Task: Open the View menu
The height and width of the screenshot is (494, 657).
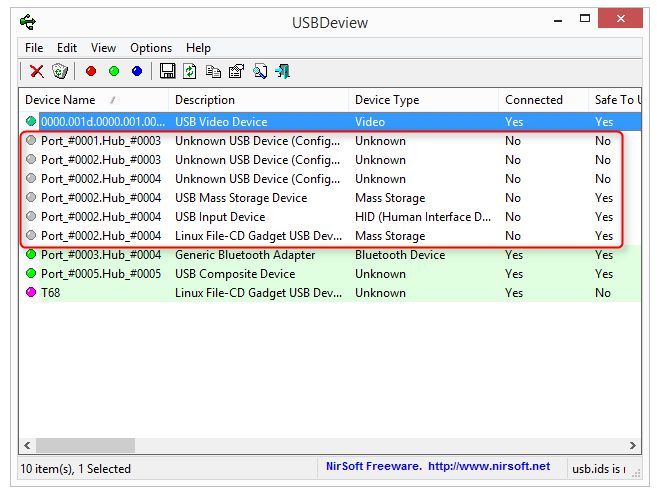Action: click(103, 48)
